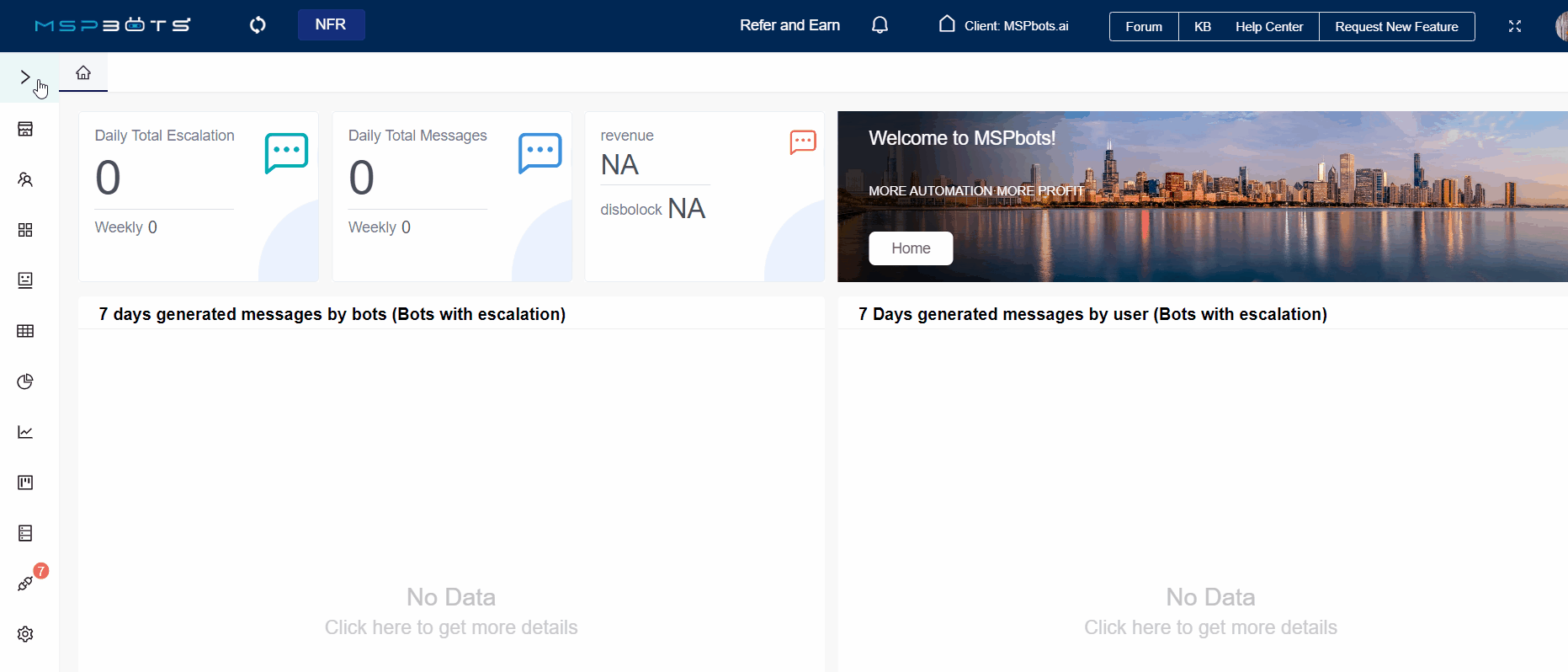Open the plug integrations icon with badge 7
Image resolution: width=1568 pixels, height=672 pixels.
(x=25, y=584)
